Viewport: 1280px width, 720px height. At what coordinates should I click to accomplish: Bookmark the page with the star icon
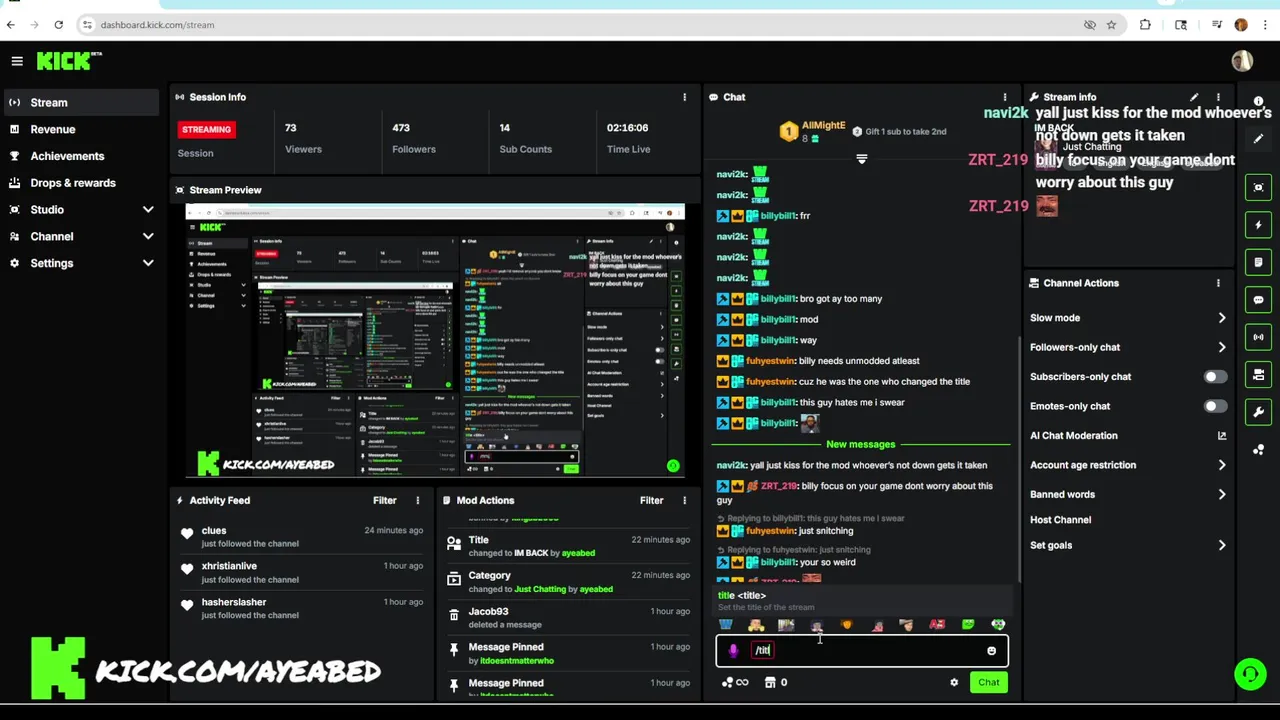pyautogui.click(x=1111, y=24)
